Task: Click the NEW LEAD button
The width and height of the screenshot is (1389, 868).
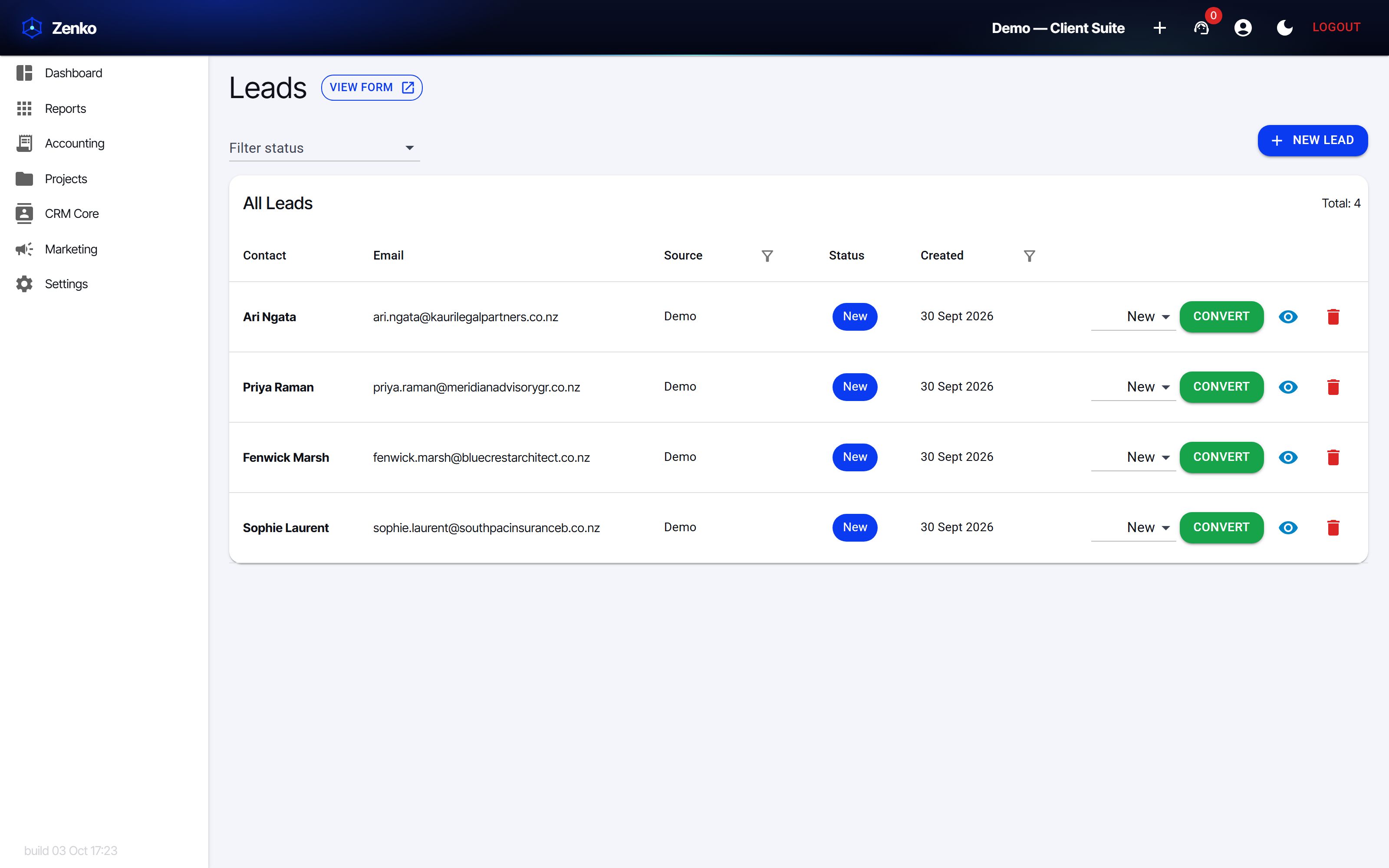Action: point(1313,141)
